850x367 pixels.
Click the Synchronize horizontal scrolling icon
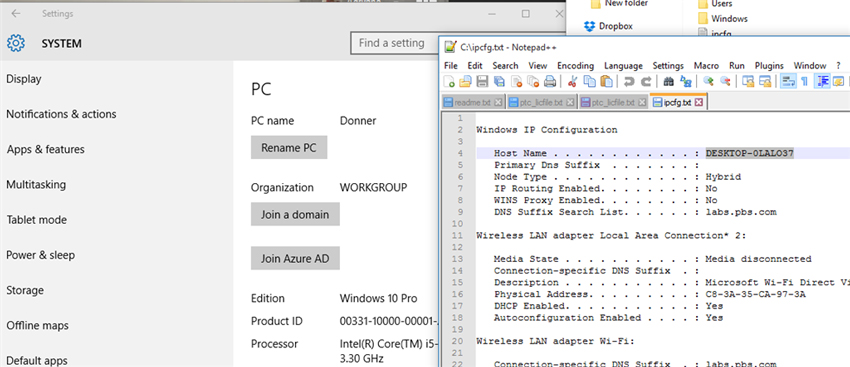point(765,81)
